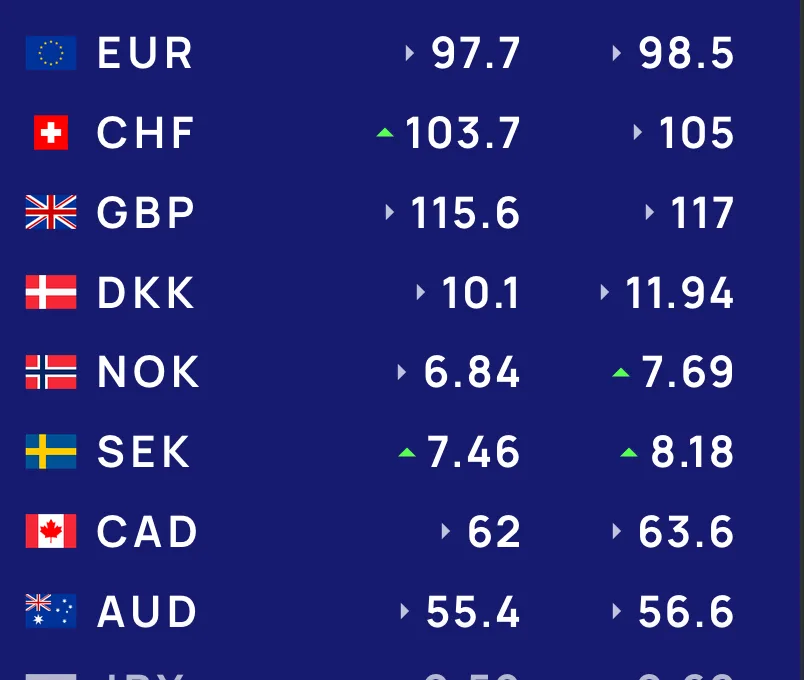The height and width of the screenshot is (680, 804).
Task: Click the CAD sell rate 63.6
Action: [x=686, y=531]
